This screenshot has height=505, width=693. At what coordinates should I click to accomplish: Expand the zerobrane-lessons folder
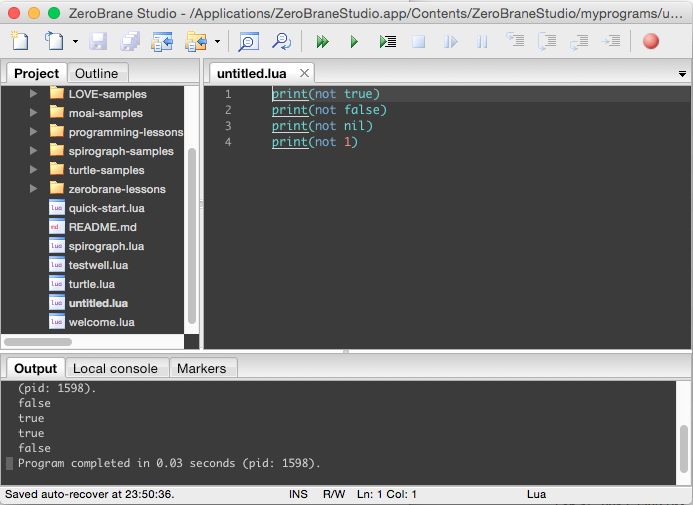coord(33,189)
